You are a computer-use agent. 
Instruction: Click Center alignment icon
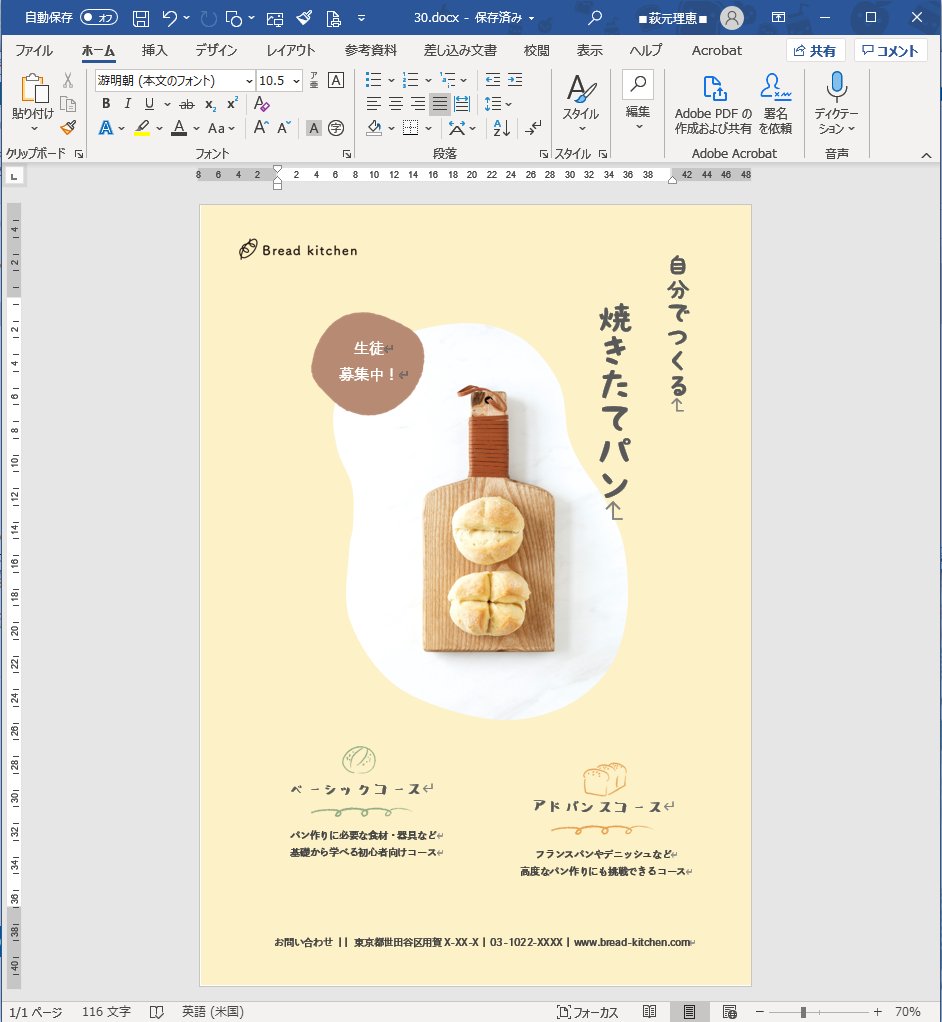coord(396,104)
